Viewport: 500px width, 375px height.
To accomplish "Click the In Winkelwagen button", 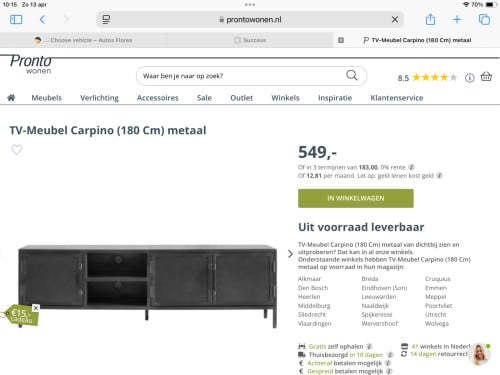I will click(356, 198).
